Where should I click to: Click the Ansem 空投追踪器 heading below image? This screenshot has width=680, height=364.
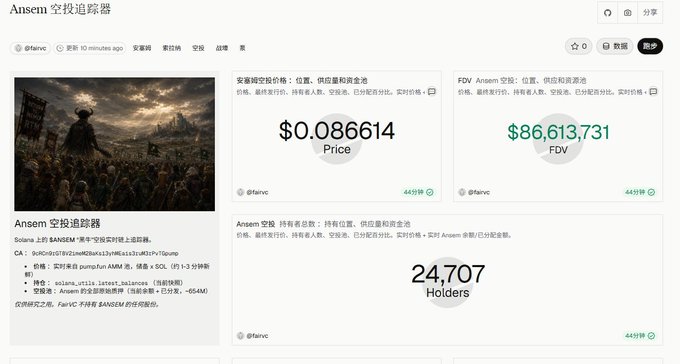click(57, 223)
